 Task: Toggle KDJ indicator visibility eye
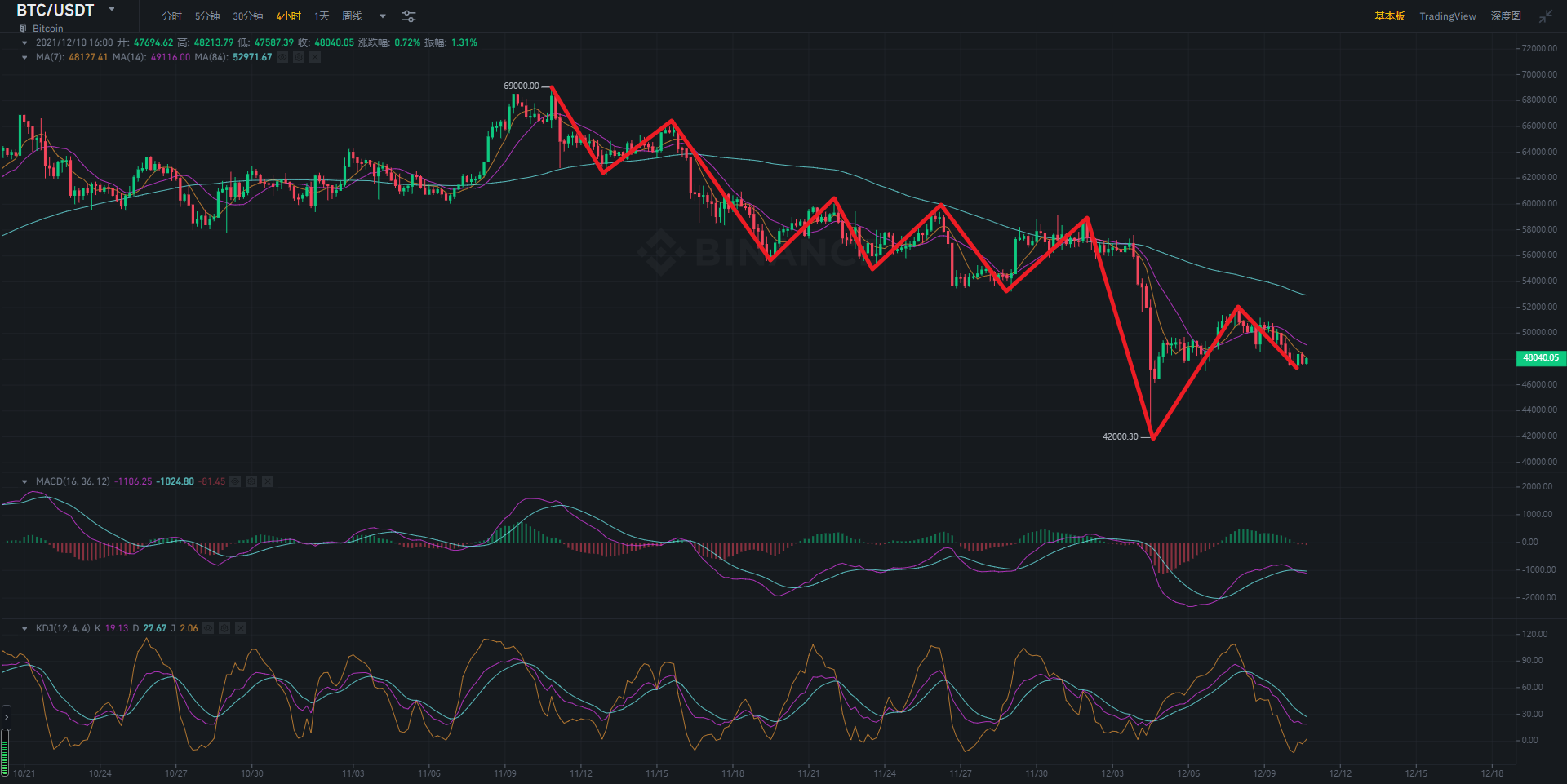[x=208, y=628]
